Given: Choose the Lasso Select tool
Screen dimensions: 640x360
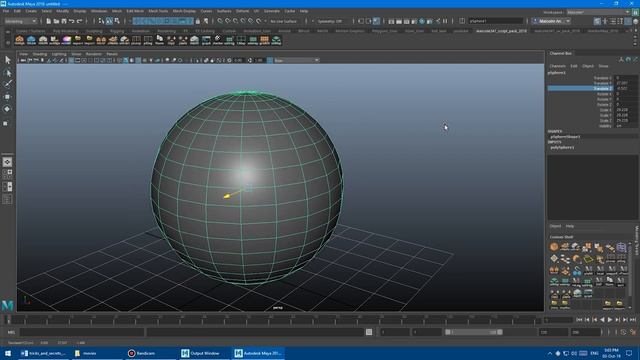Looking at the screenshot, I should coord(7,73).
